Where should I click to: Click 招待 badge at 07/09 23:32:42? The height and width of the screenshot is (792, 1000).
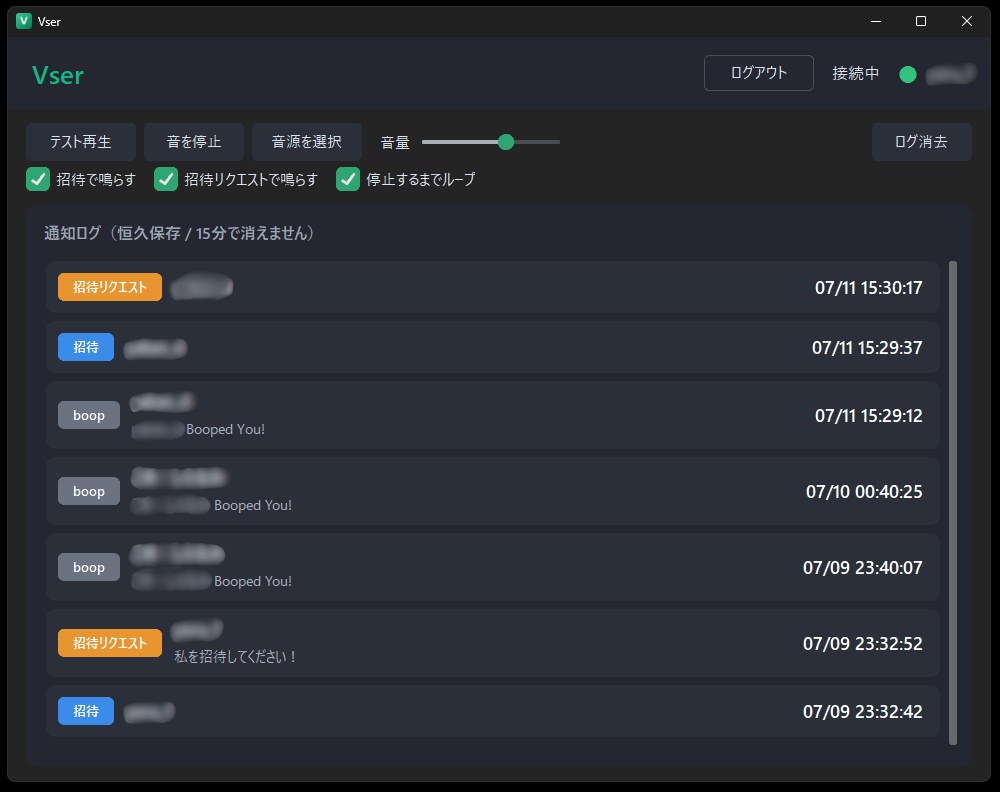pos(86,711)
